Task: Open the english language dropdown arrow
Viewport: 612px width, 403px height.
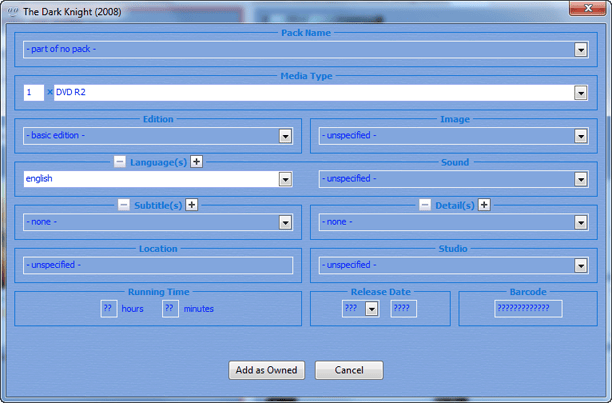Action: click(285, 179)
